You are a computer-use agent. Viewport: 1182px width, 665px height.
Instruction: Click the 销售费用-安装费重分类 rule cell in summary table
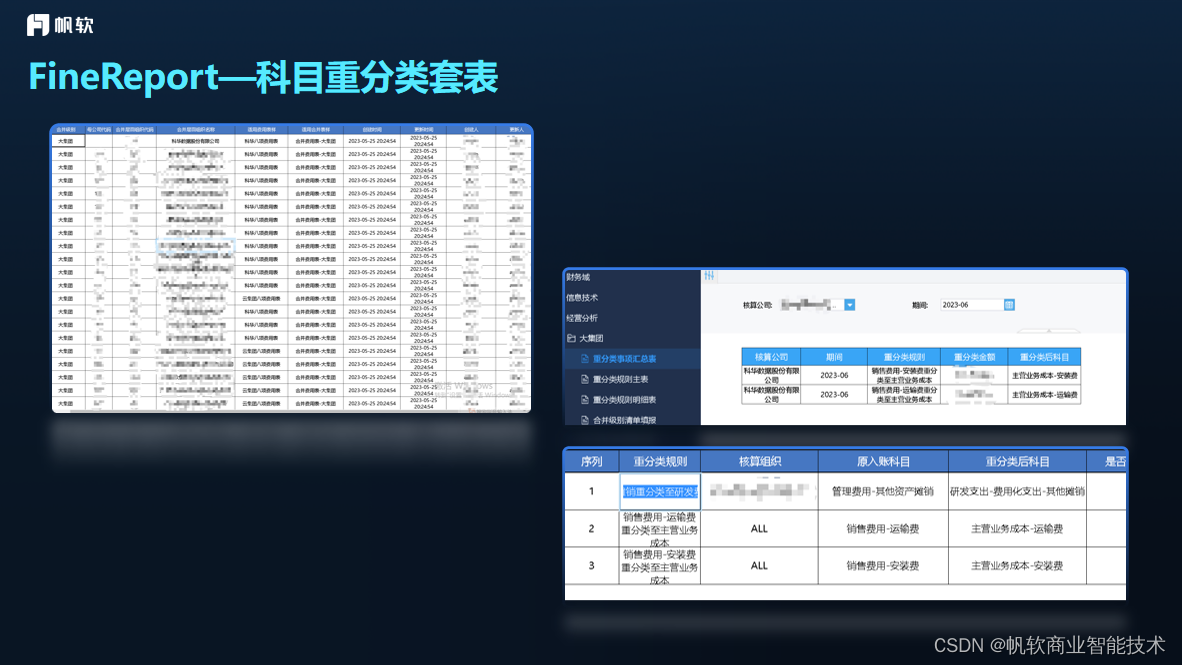click(904, 375)
